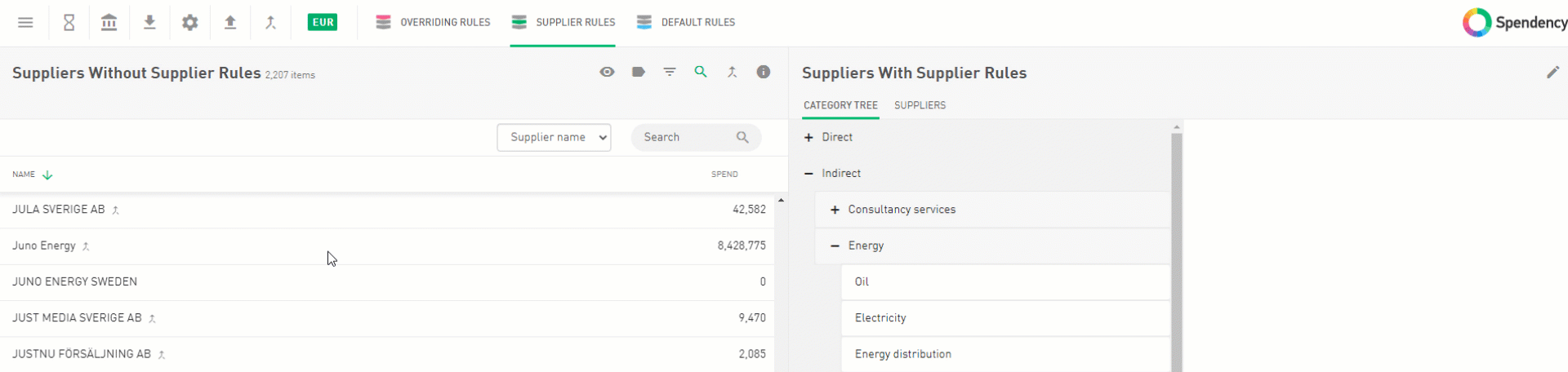The image size is (1568, 372).
Task: Switch to the Overriding Rules tab
Action: click(x=433, y=23)
